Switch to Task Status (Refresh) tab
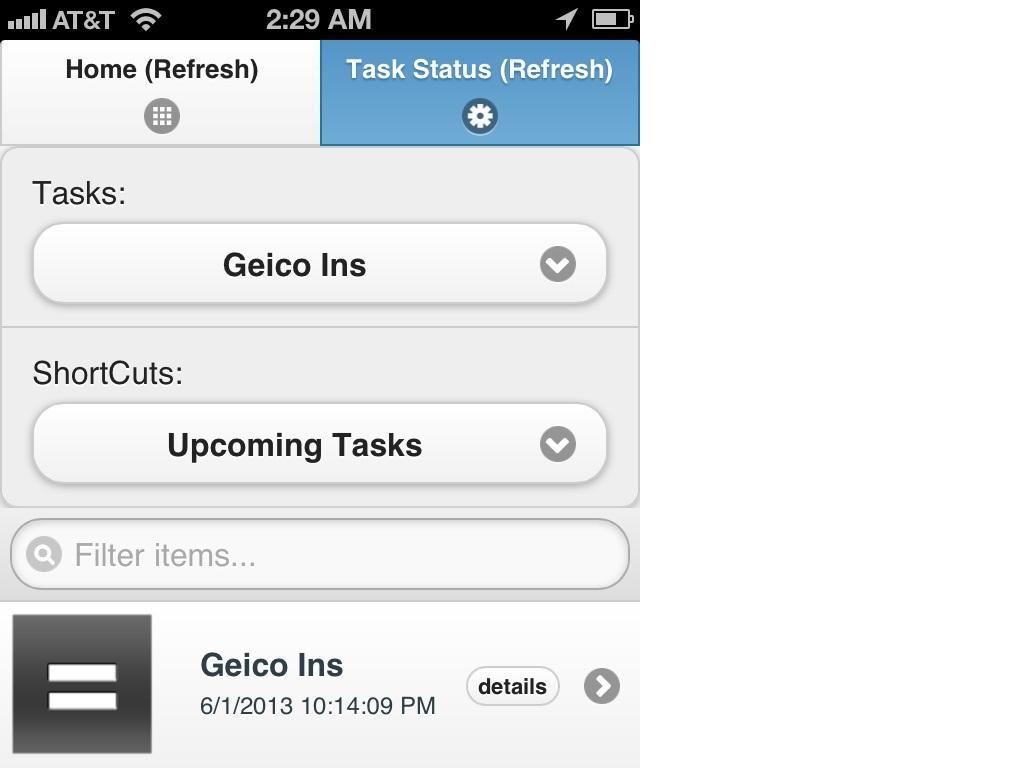This screenshot has width=1024, height=768. click(x=480, y=92)
